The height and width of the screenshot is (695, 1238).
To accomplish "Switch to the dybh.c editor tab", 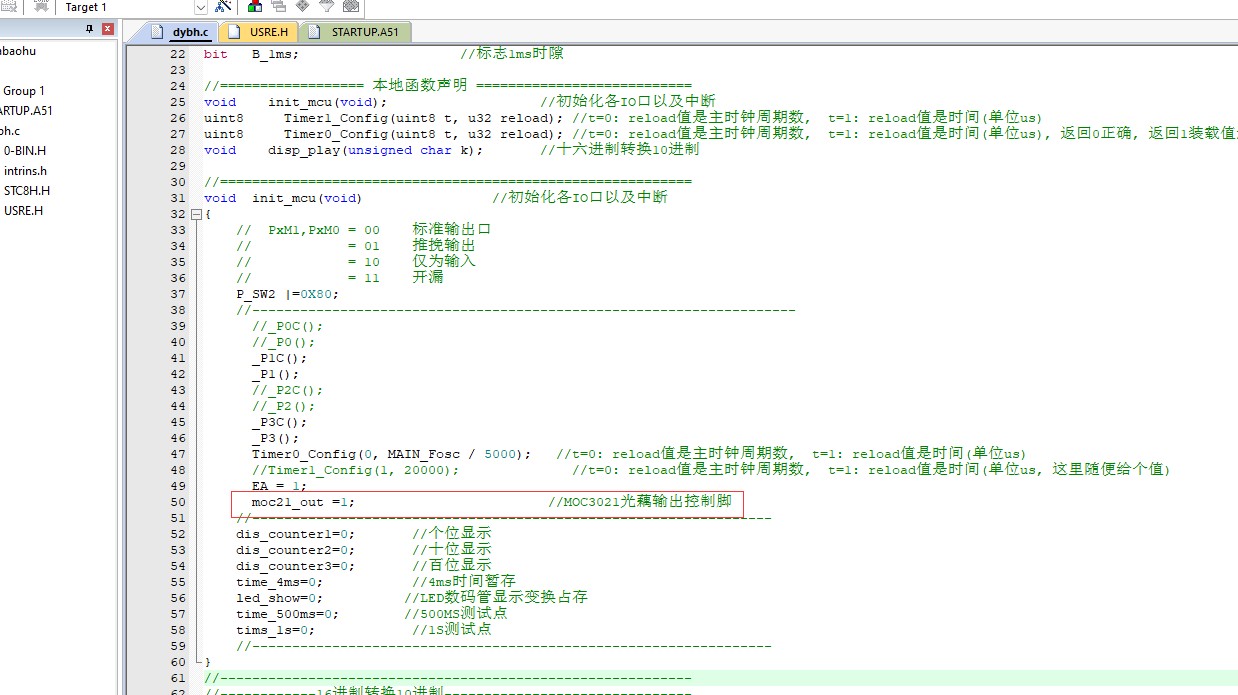I will [178, 32].
